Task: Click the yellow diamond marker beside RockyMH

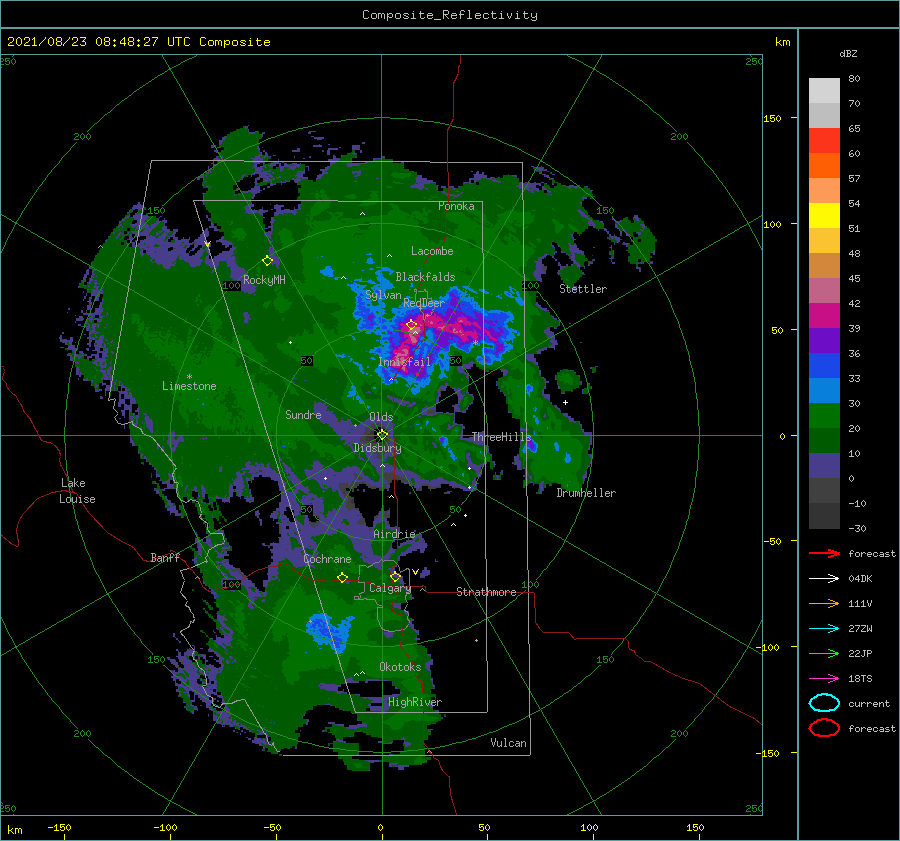Action: [x=267, y=260]
